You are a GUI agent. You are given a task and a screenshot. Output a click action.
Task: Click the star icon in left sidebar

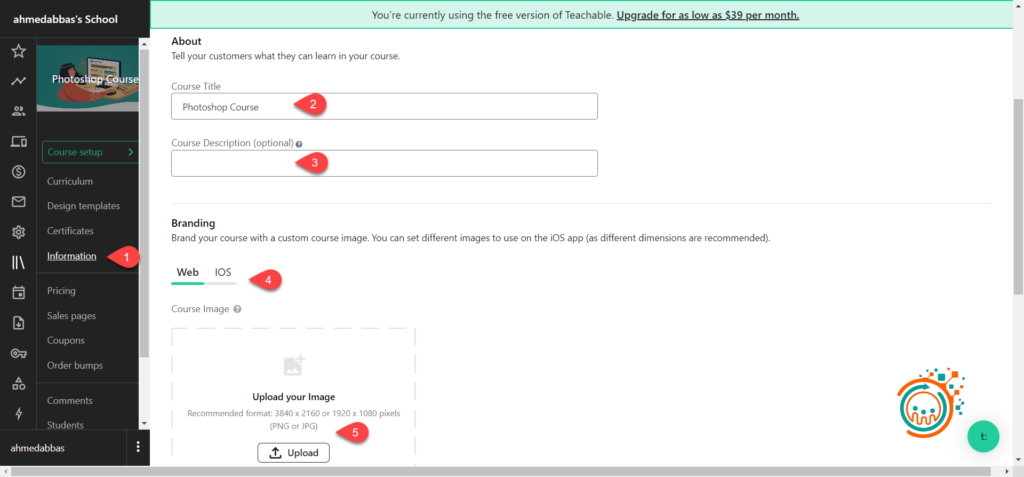18,51
